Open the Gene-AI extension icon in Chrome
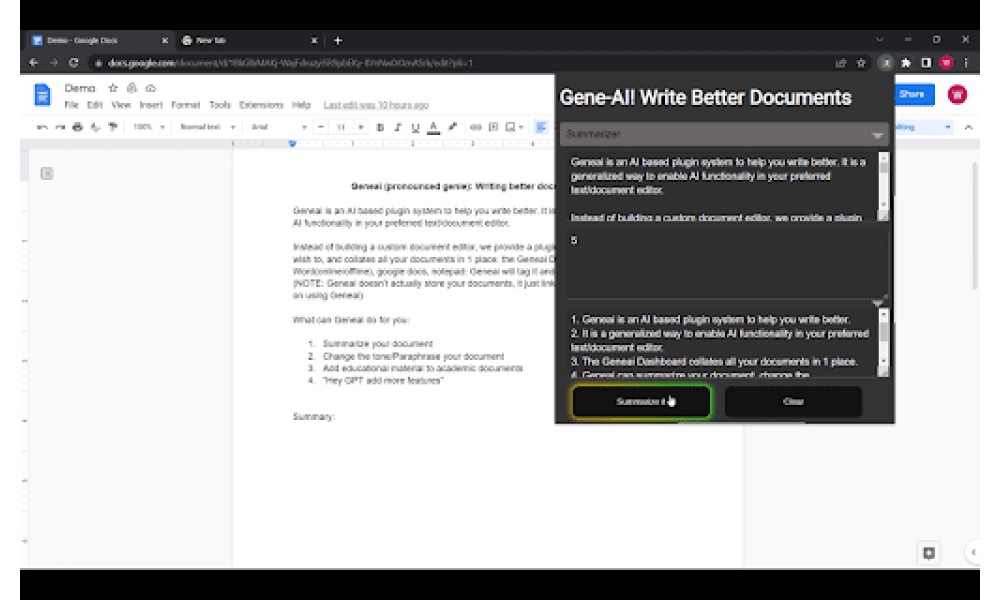The width and height of the screenshot is (1000, 600). coord(885,62)
